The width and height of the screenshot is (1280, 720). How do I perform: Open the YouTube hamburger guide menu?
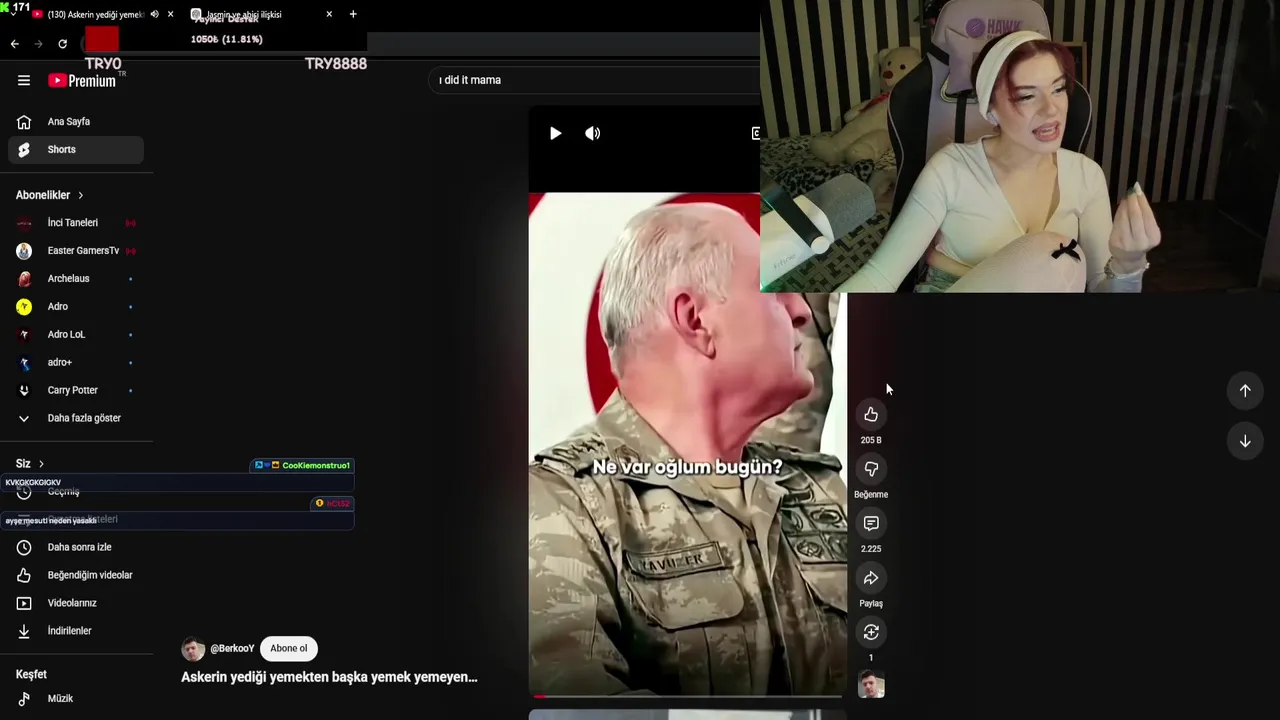point(24,80)
